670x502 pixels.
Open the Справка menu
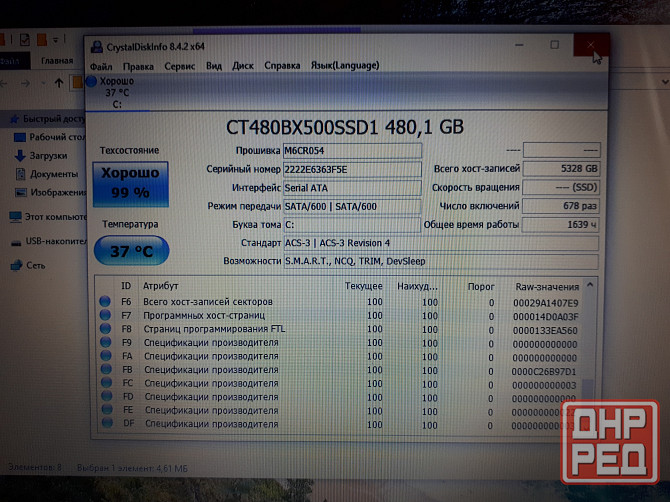point(282,65)
